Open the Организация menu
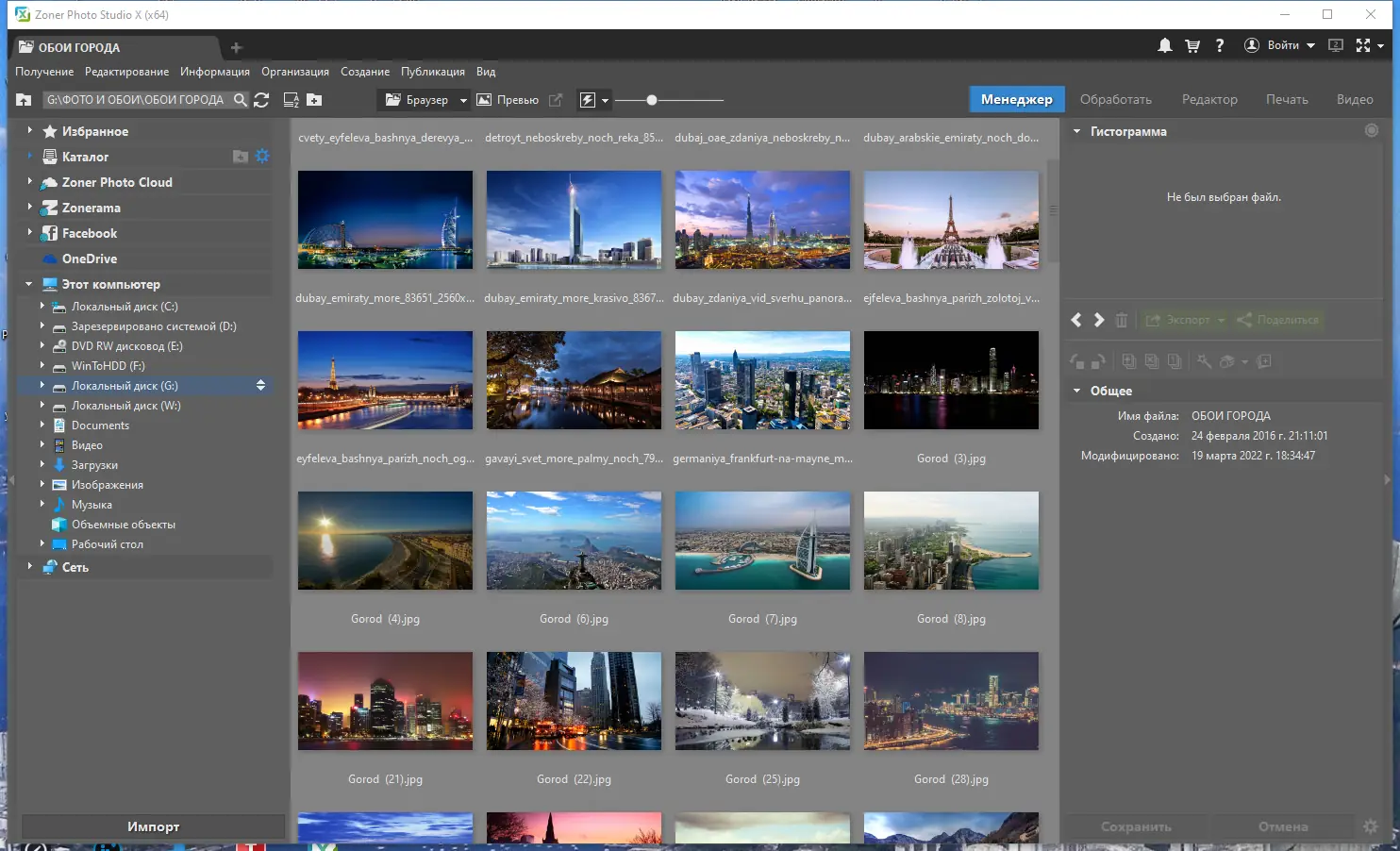 tap(294, 71)
